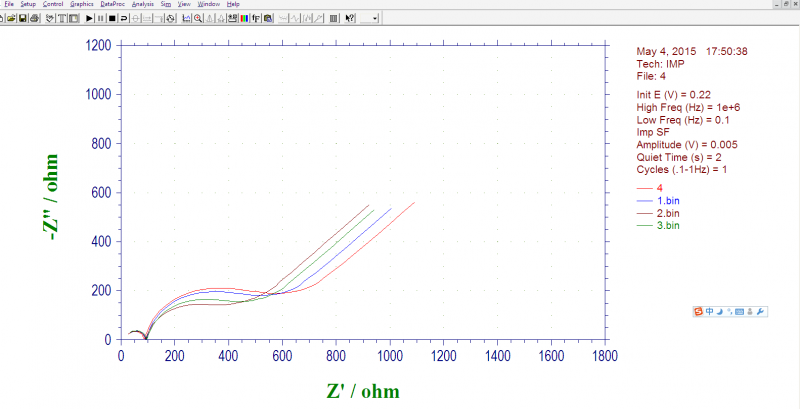
Task: Click the reverse scan arrow icon
Action: [x=123, y=18]
